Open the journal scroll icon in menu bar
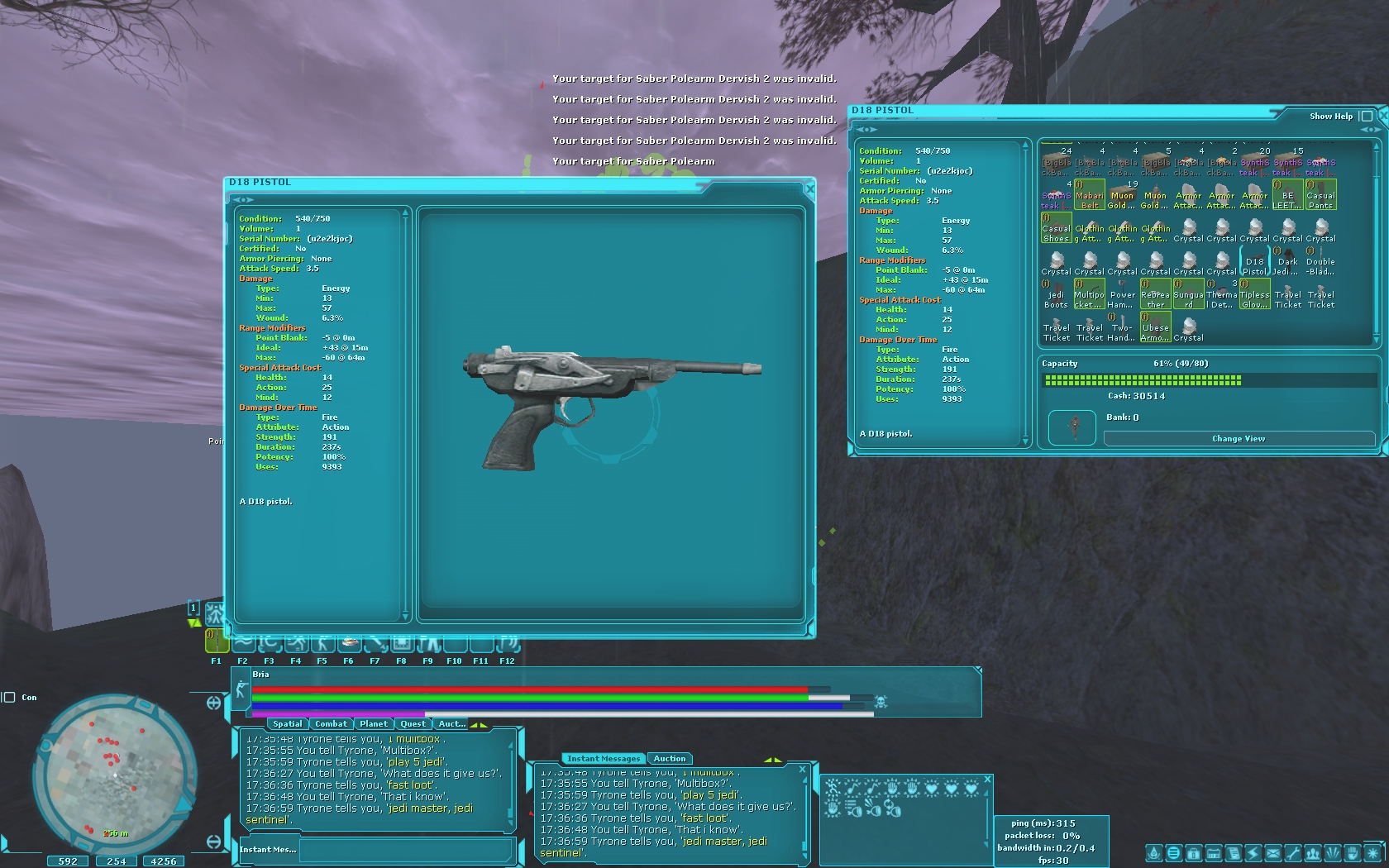 pyautogui.click(x=1234, y=852)
